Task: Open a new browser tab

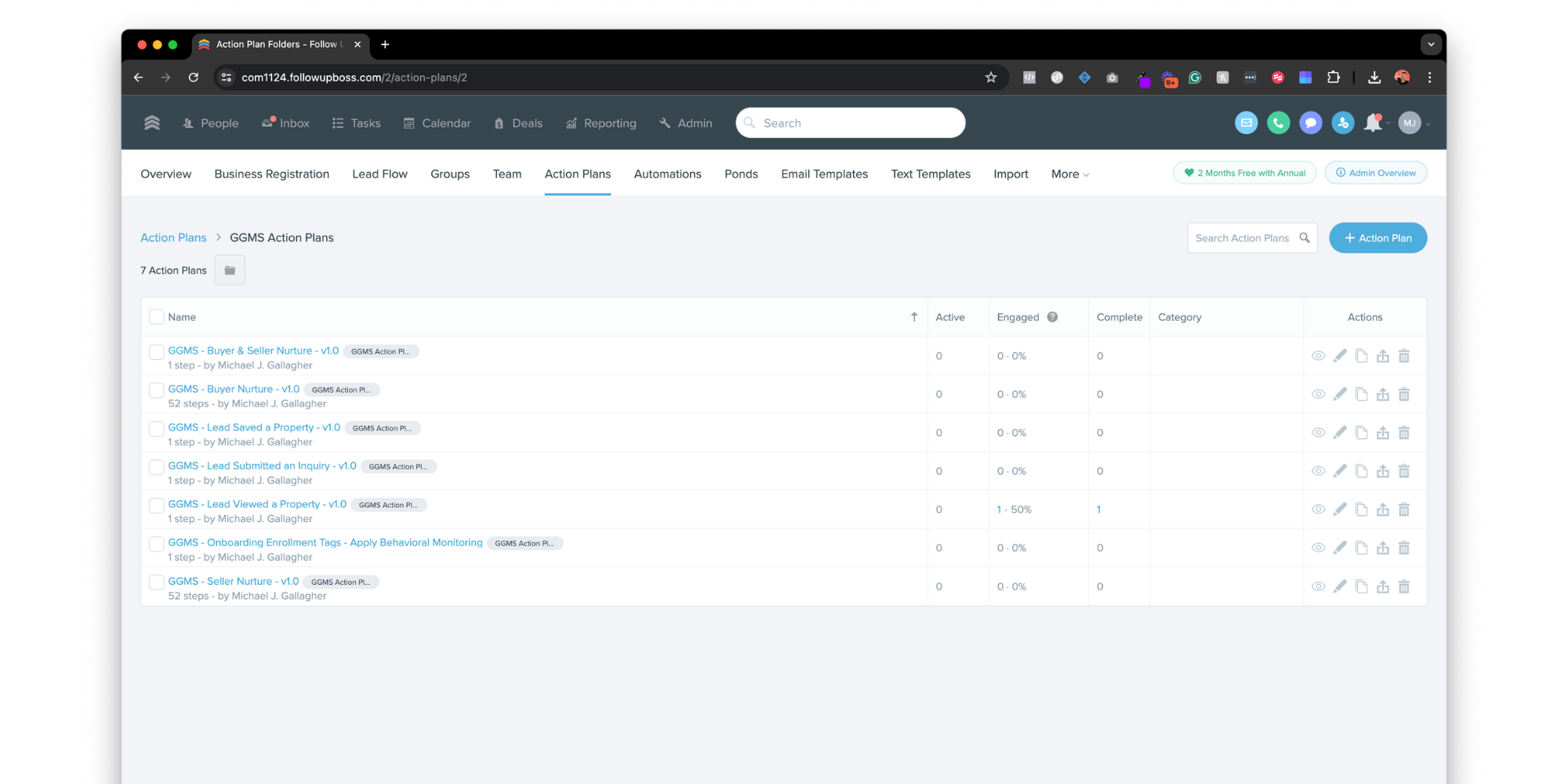Action: [385, 45]
